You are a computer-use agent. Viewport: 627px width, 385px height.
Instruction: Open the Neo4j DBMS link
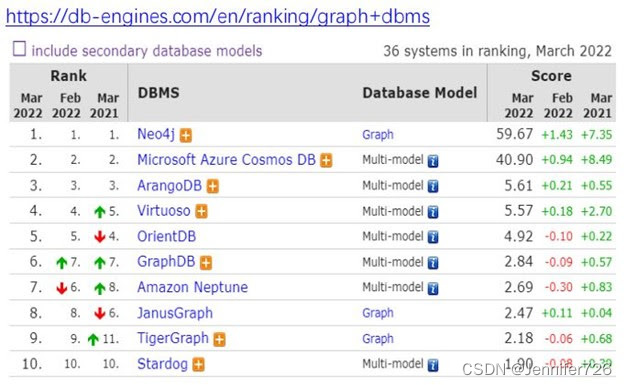(156, 135)
